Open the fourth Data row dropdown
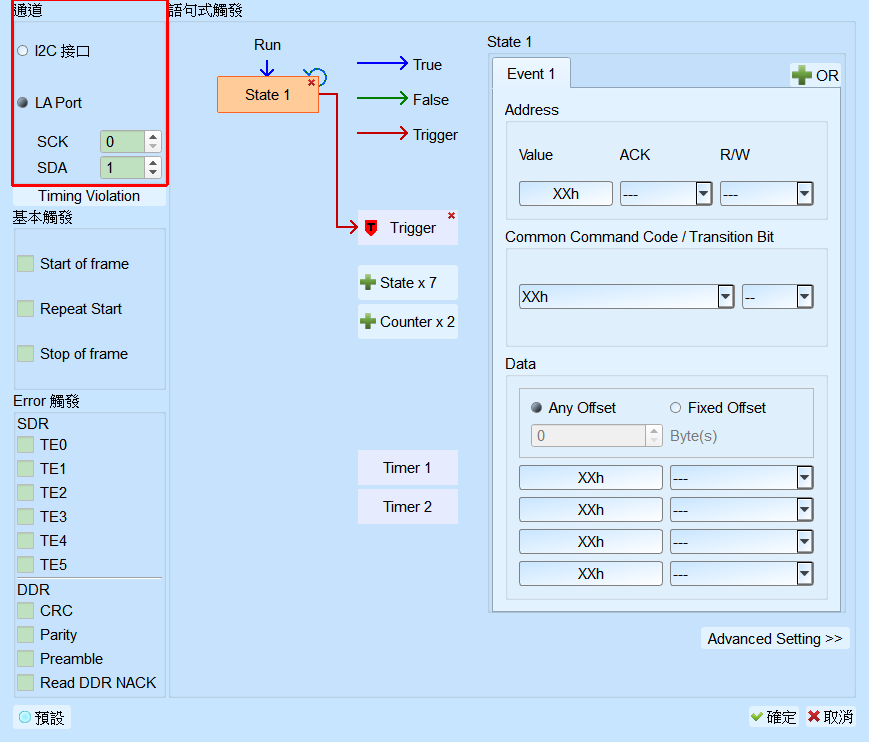The width and height of the screenshot is (869, 742). 742,574
